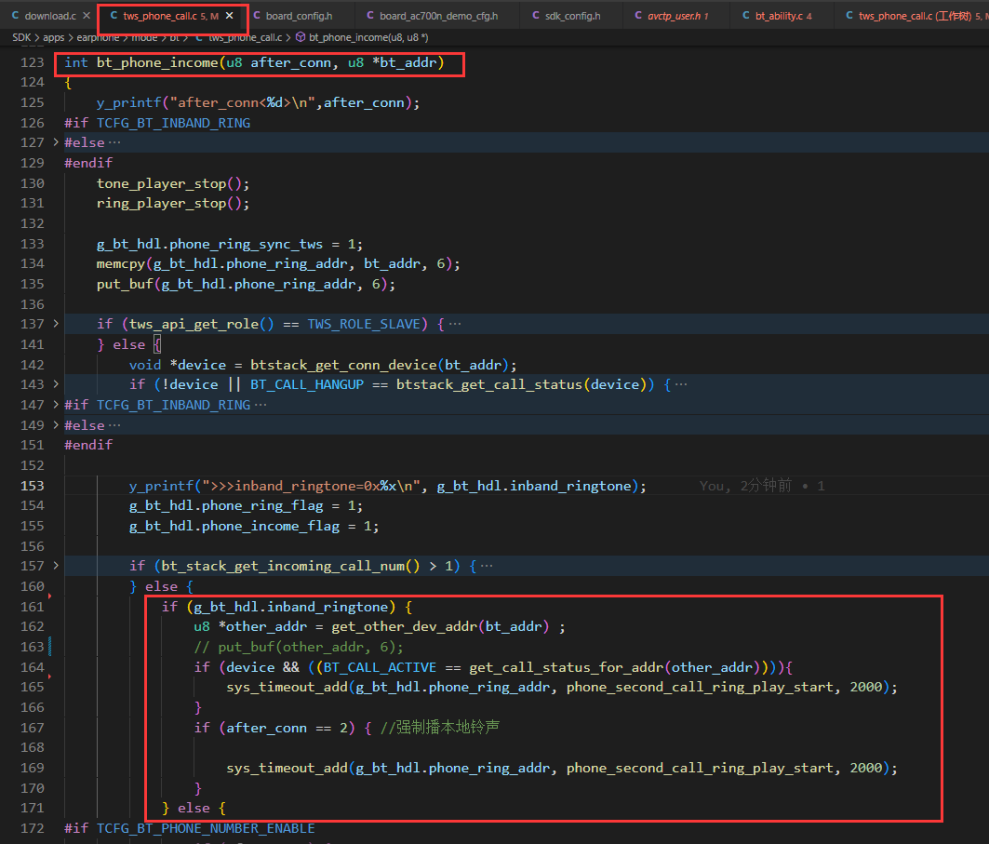
Task: Unfold the #else block at line 149
Action: (56, 425)
